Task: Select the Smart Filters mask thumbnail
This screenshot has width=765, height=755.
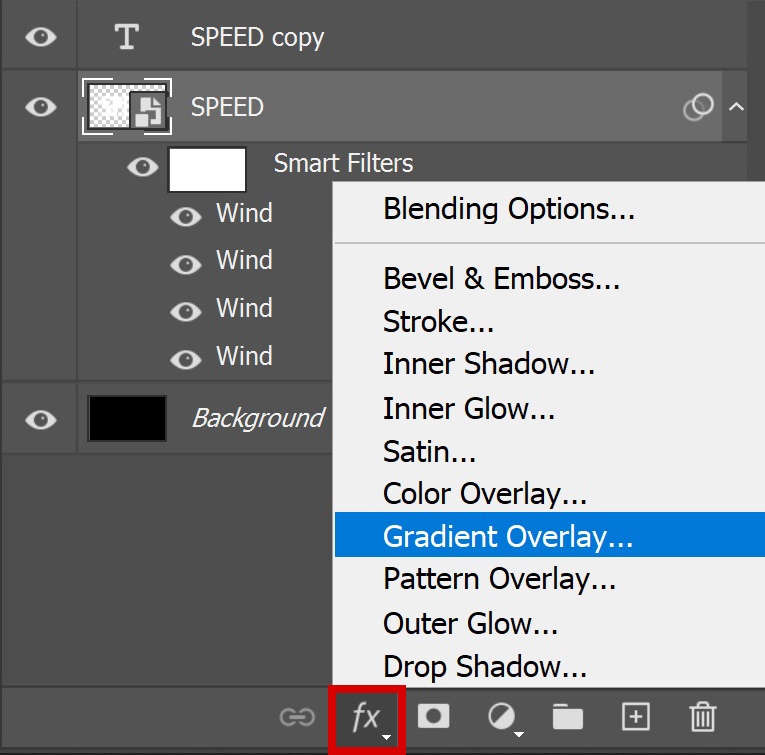Action: tap(207, 169)
